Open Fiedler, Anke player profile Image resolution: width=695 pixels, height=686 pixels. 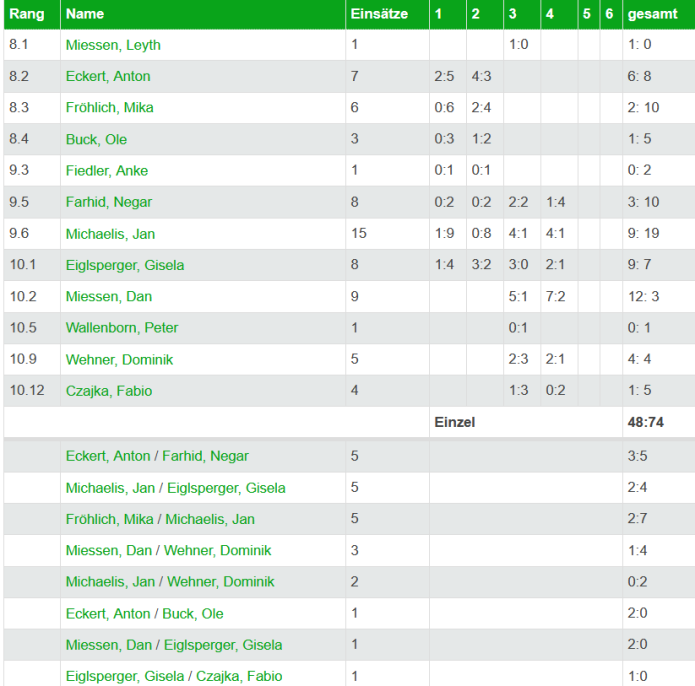(x=107, y=171)
